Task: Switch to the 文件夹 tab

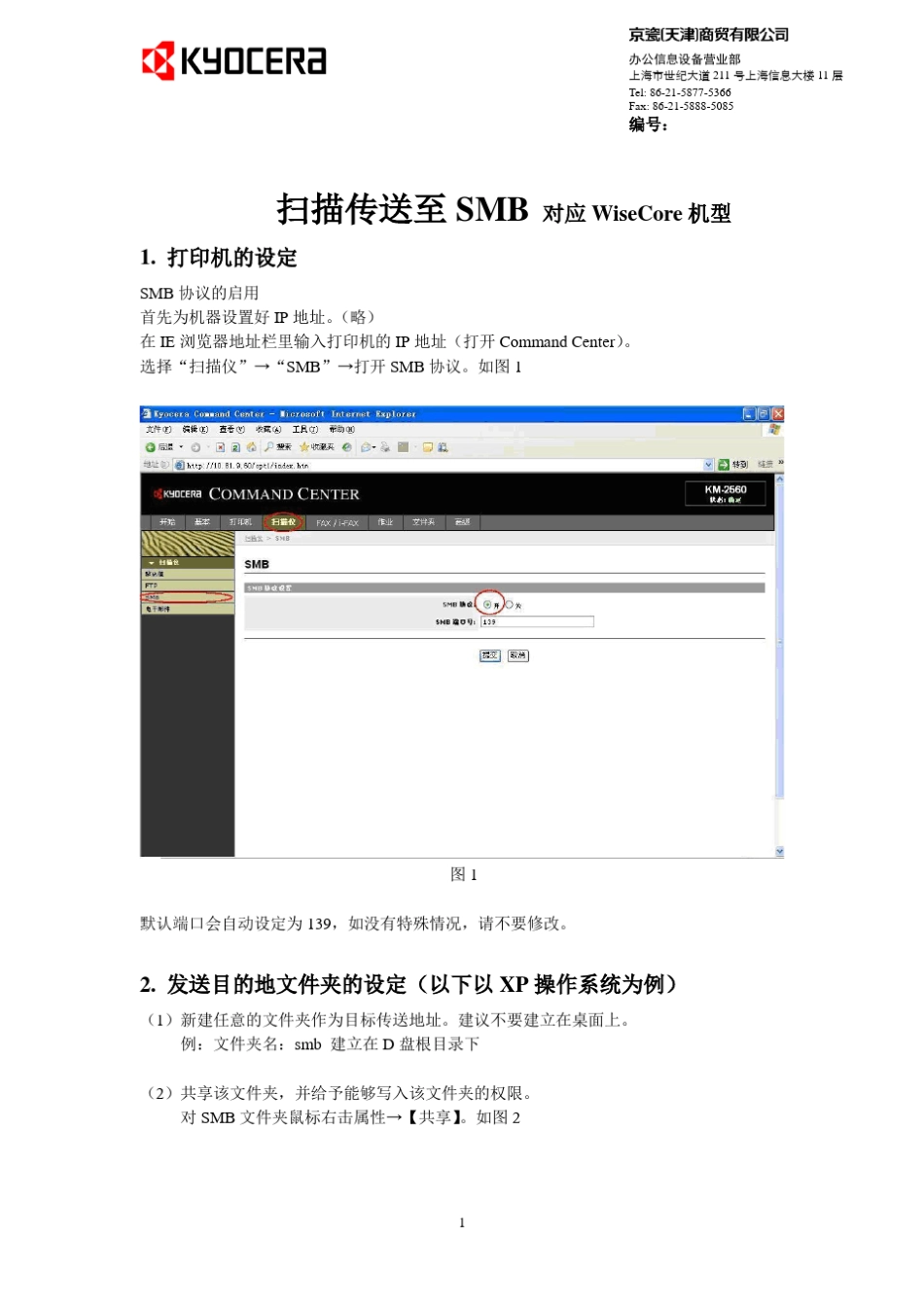Action: pyautogui.click(x=423, y=522)
